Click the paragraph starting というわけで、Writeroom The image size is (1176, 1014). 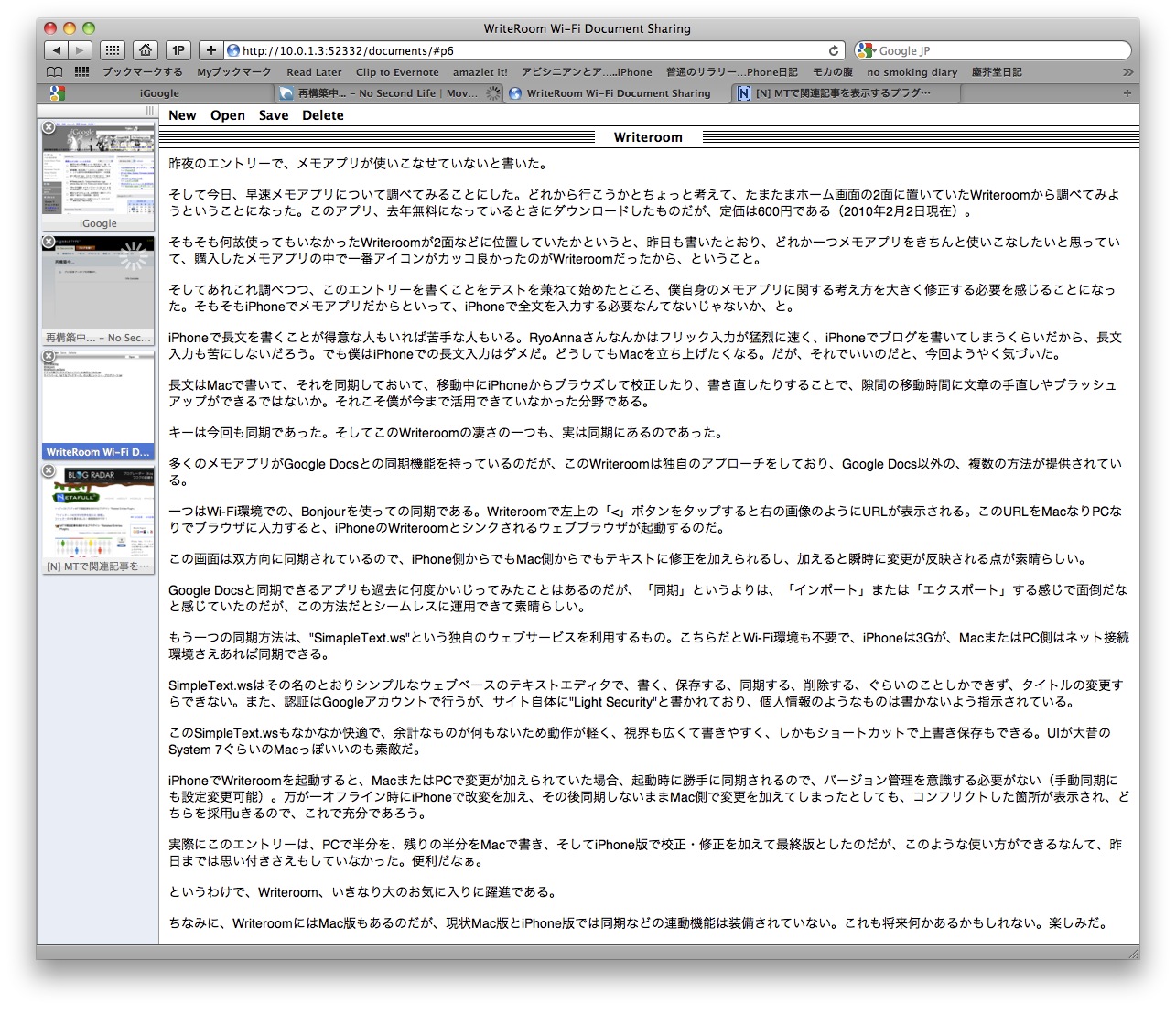pos(362,892)
